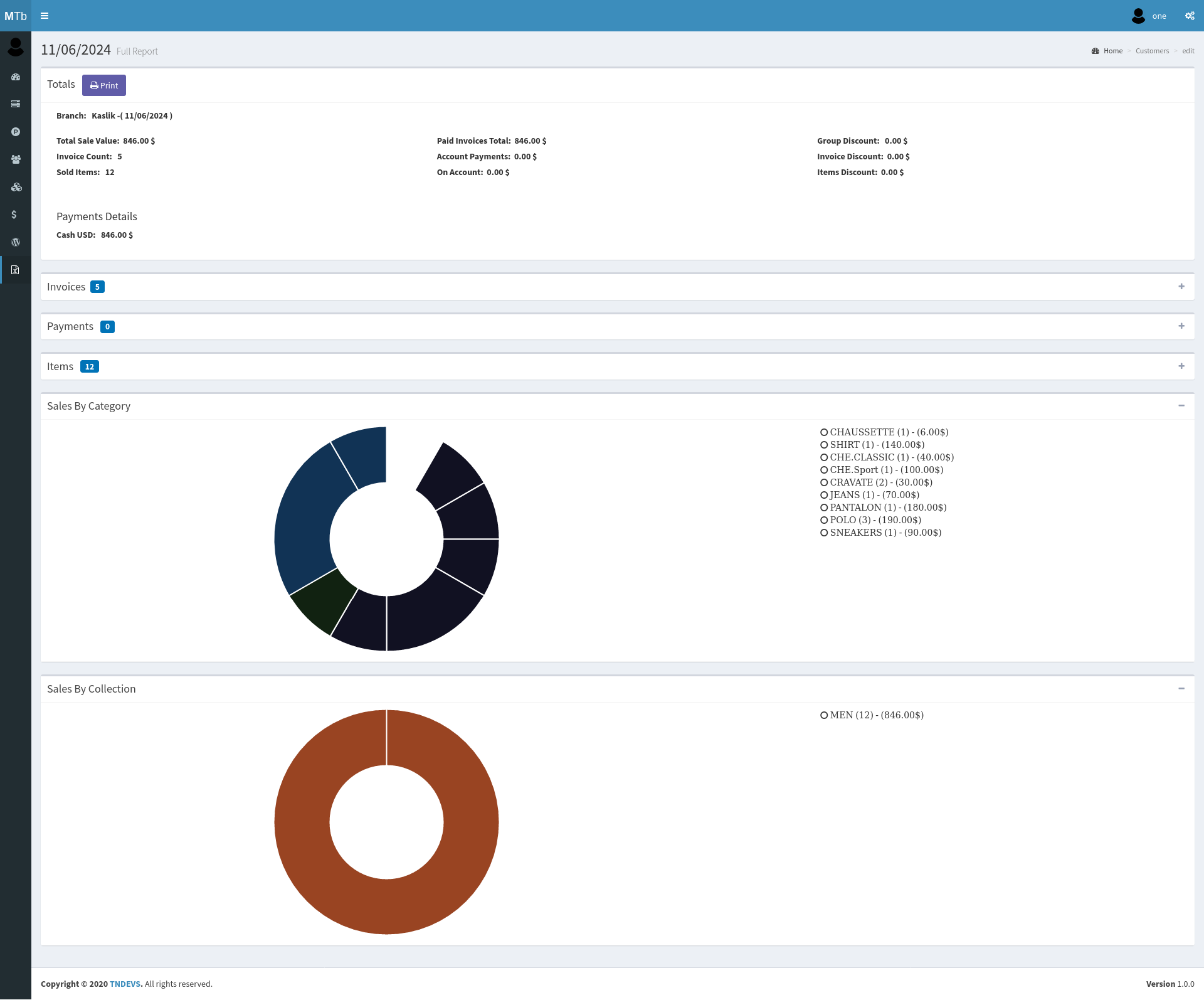Toggle the hamburger sidebar menu
Screen dimensions: 1204x1000
pos(45,16)
